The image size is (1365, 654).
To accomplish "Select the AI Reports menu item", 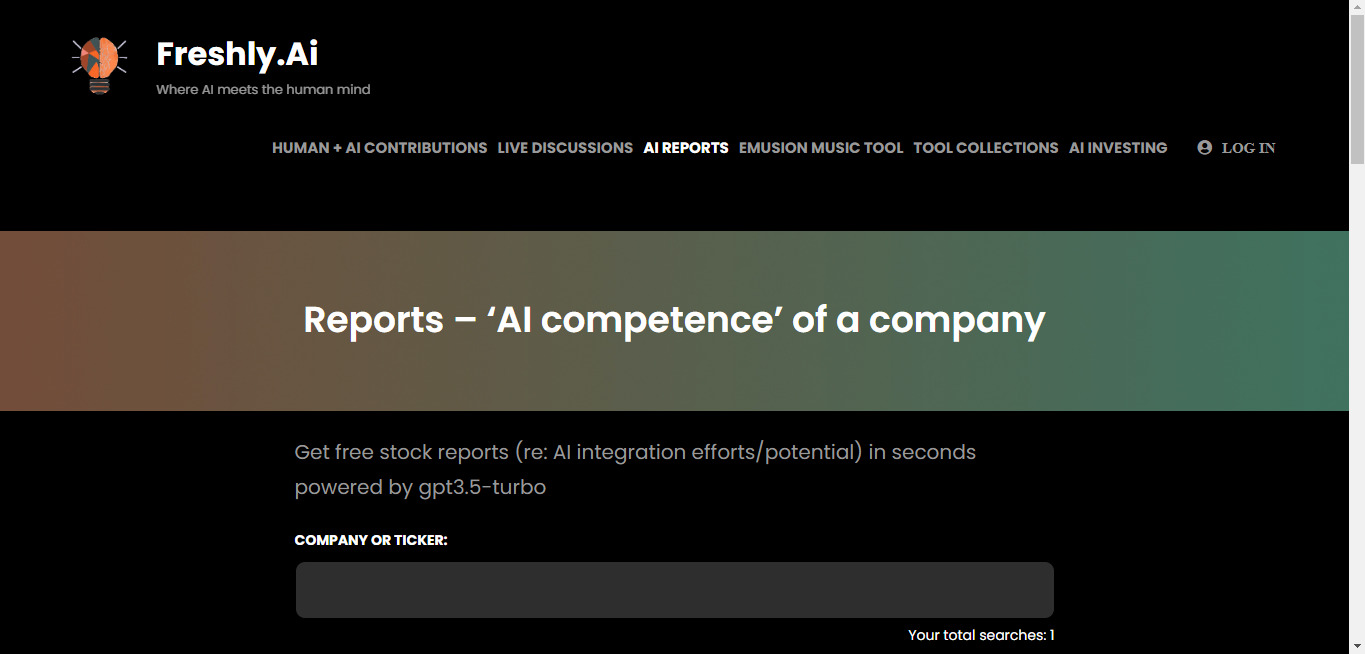I will [686, 147].
